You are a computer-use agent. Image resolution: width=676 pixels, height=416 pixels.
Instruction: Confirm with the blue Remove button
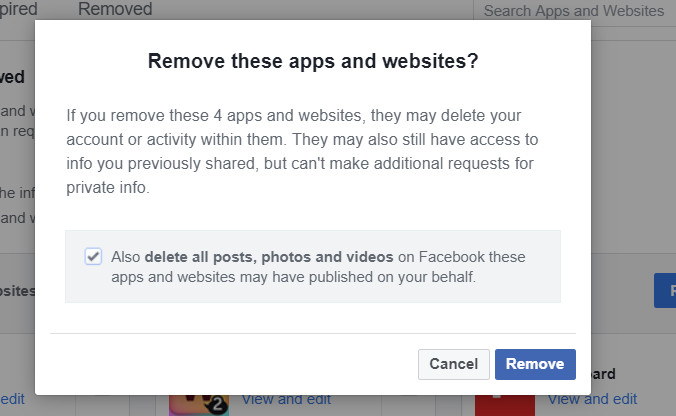(535, 364)
